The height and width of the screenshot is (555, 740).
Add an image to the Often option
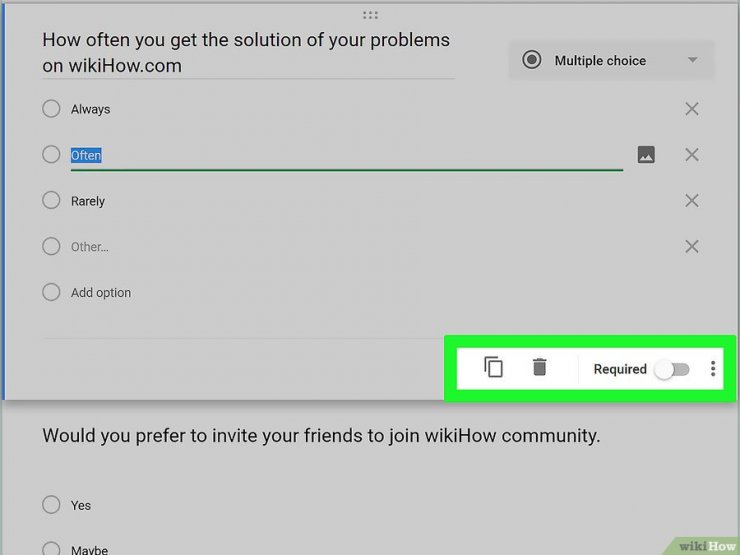tap(646, 154)
